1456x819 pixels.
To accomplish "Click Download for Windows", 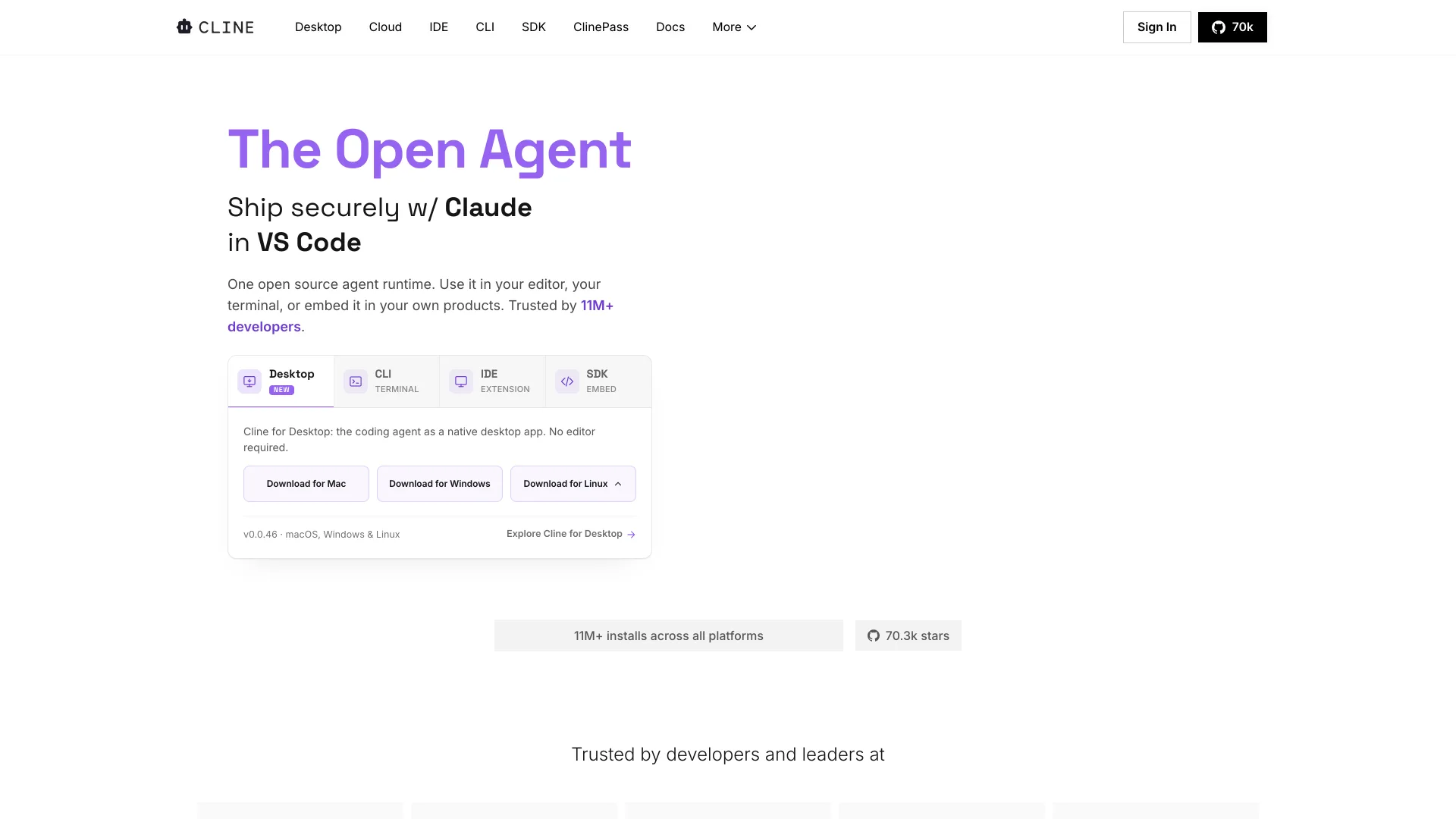I will [440, 484].
